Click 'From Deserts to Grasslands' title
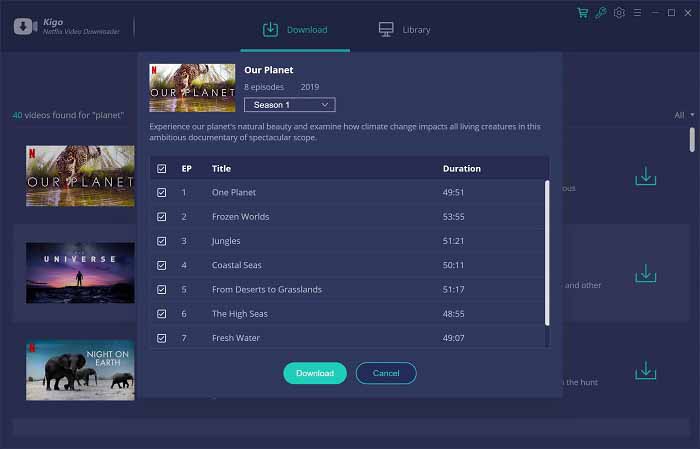The height and width of the screenshot is (449, 700). tap(267, 290)
